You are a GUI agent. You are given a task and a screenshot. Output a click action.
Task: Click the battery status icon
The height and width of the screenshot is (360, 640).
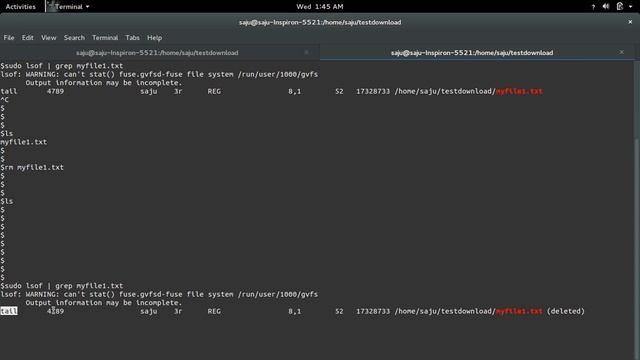(x=620, y=7)
